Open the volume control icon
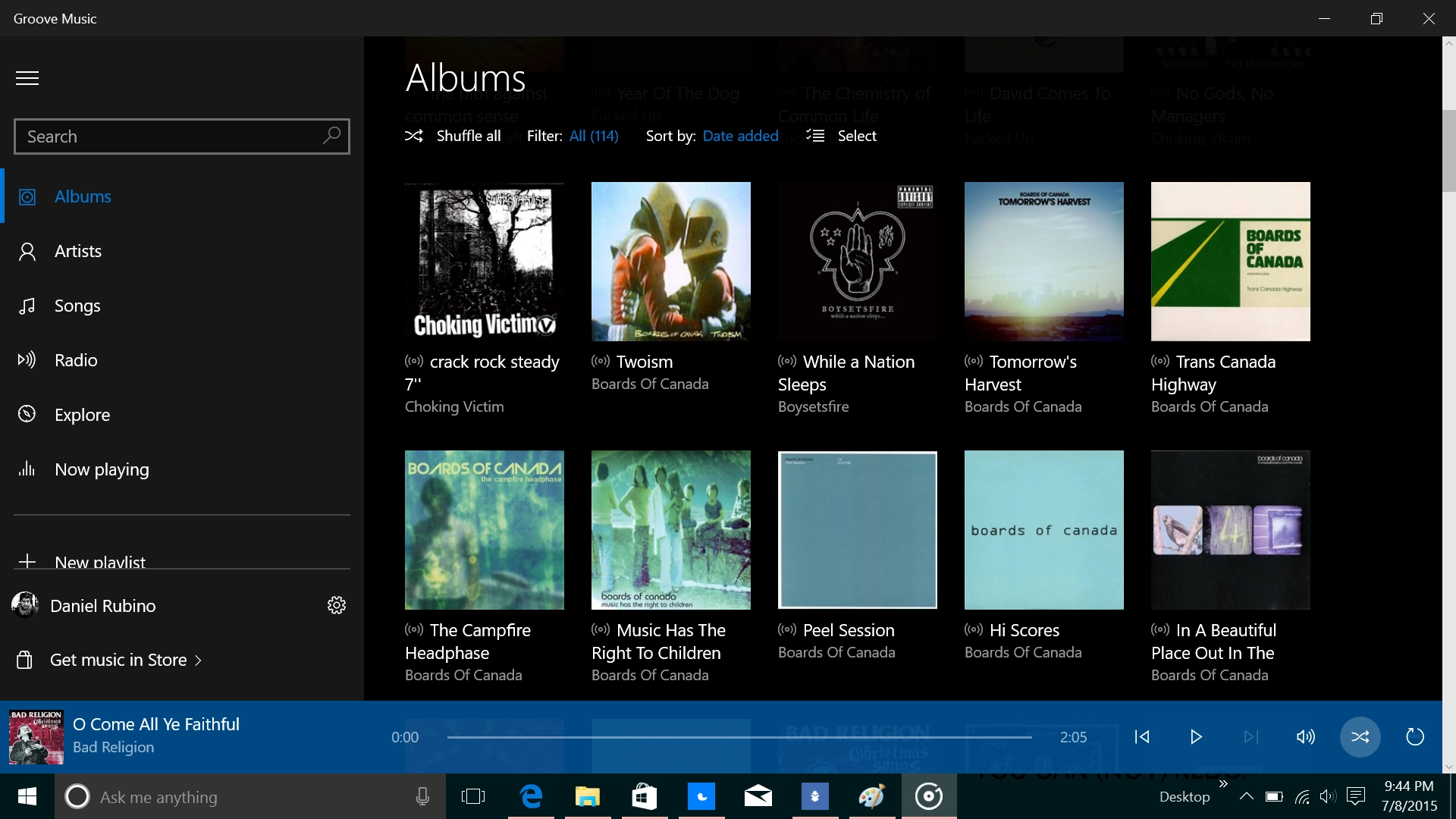The height and width of the screenshot is (819, 1456). coord(1305,736)
